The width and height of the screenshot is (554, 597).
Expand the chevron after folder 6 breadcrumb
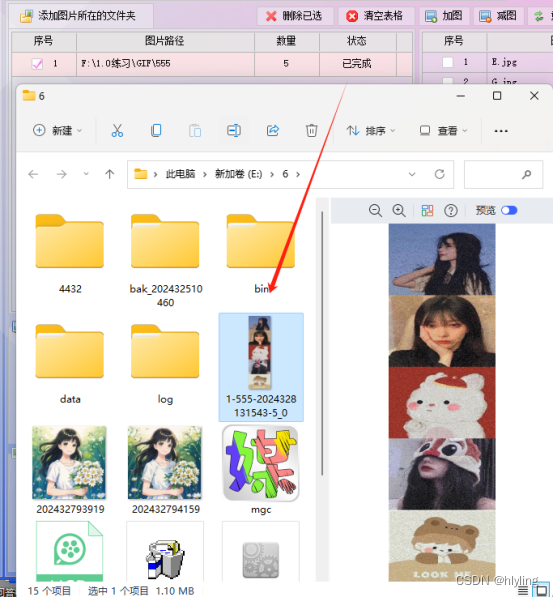[298, 174]
